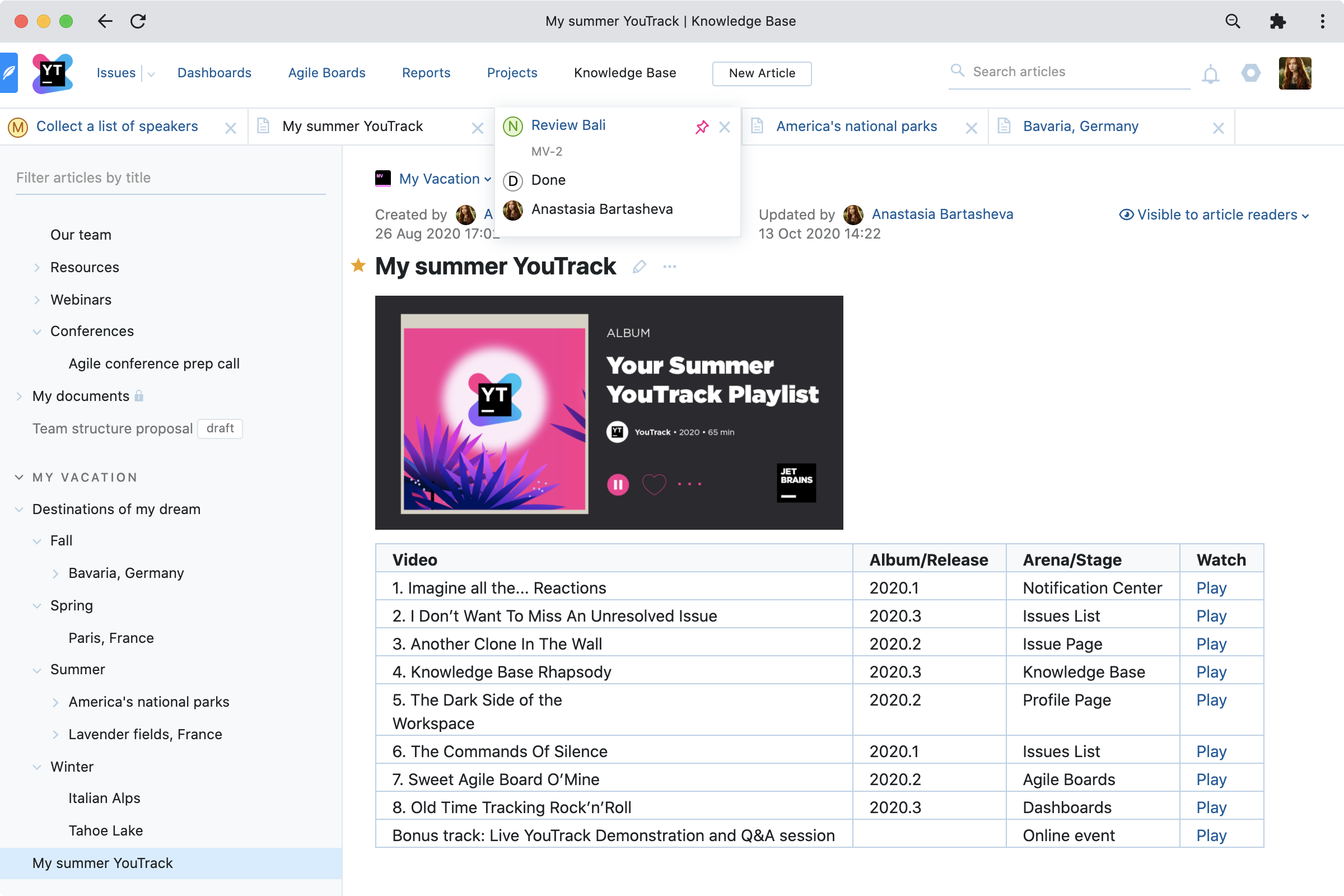Image resolution: width=1344 pixels, height=896 pixels.
Task: Click the lock icon beside My documents
Action: coord(139,395)
